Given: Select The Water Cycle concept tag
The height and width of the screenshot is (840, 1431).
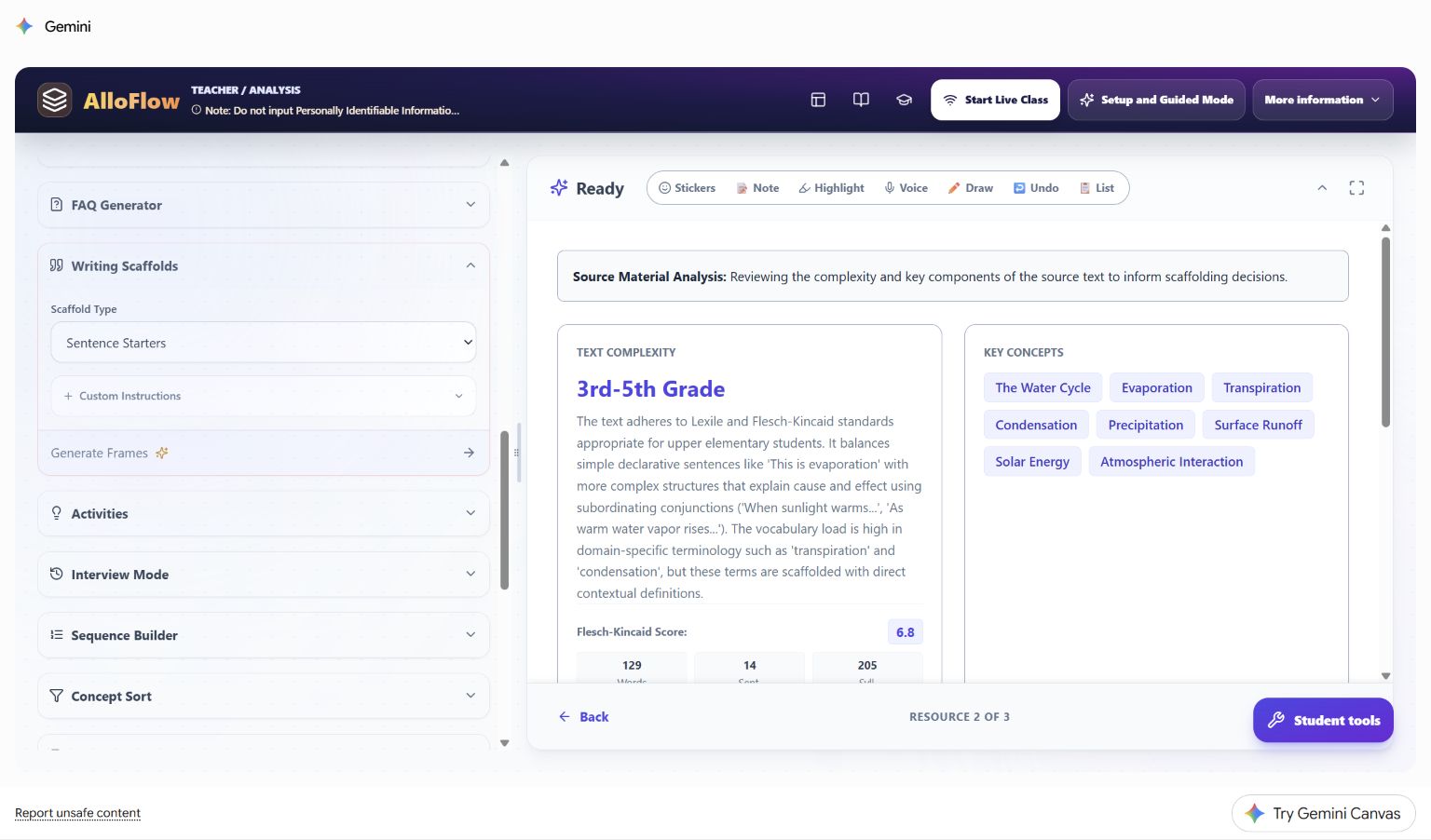Looking at the screenshot, I should (1043, 387).
